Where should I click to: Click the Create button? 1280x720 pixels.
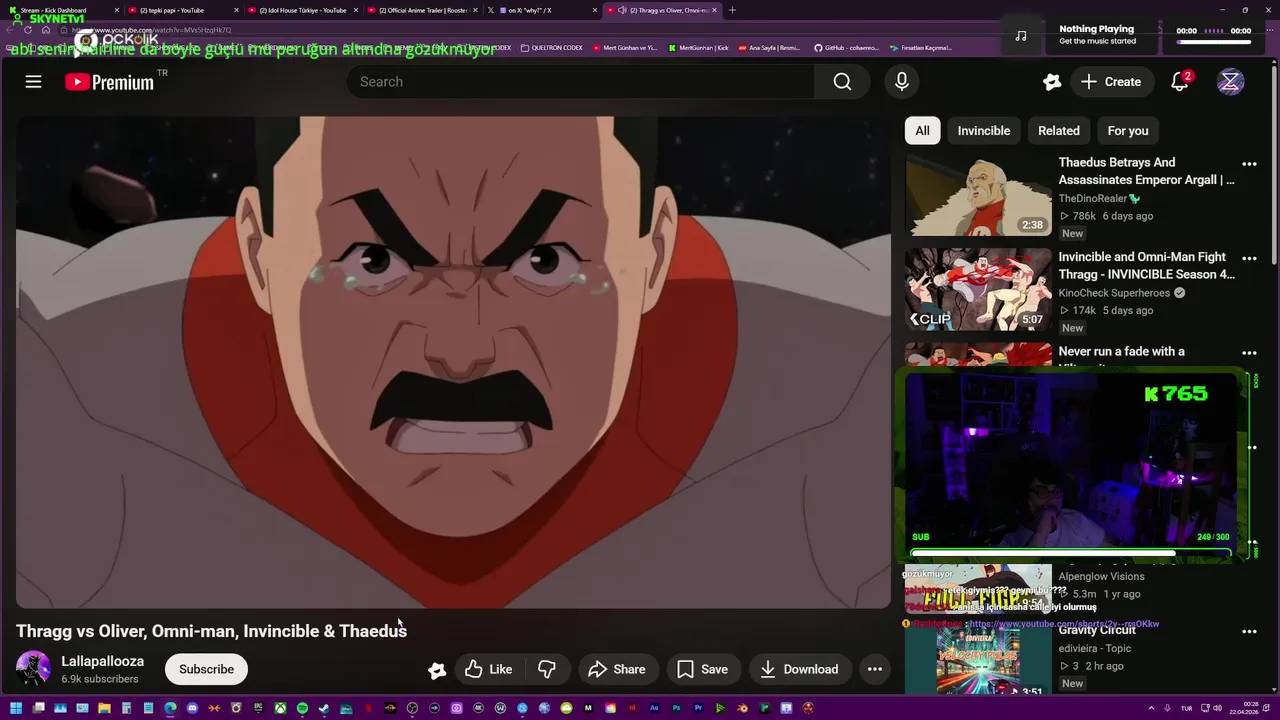pyautogui.click(x=1110, y=82)
